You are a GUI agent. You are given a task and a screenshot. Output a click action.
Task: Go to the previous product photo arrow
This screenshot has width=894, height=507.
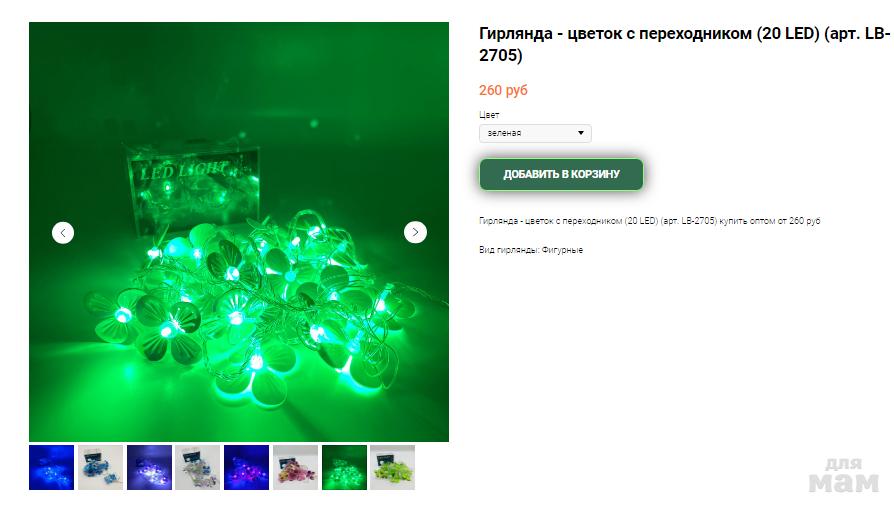(63, 233)
